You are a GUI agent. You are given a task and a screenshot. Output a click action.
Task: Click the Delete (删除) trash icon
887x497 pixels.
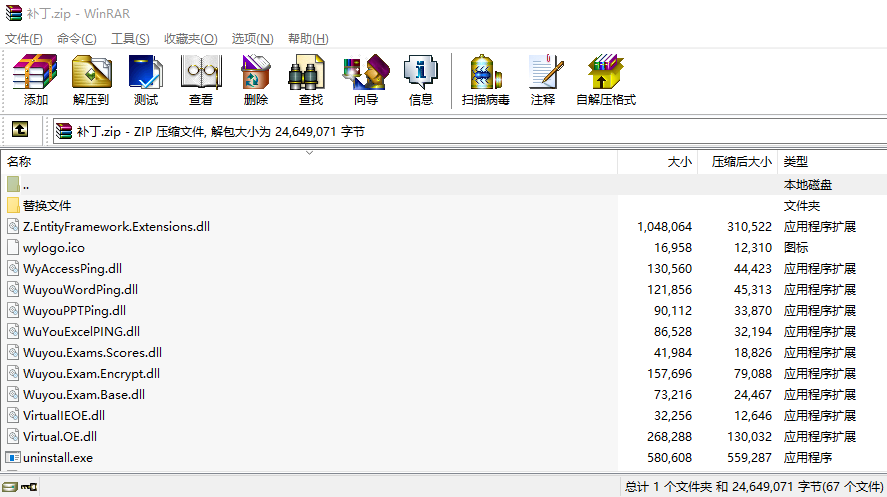coord(256,72)
